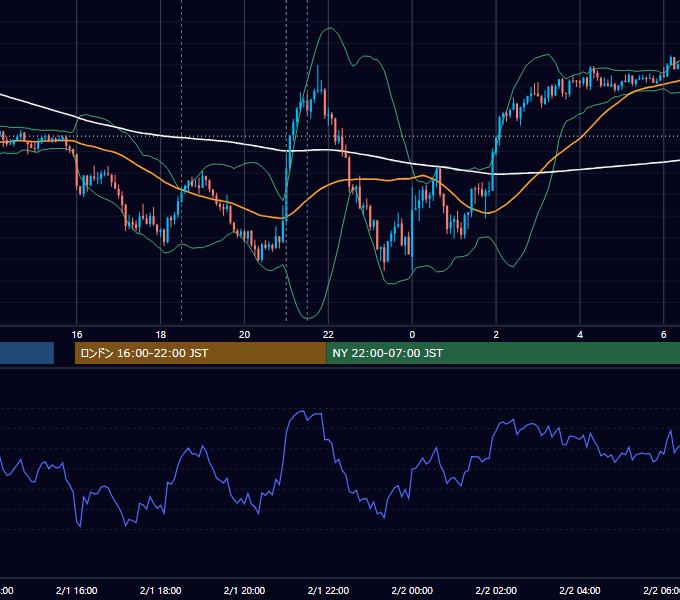Click the 2/1 18:00 date label
Viewport: 680px width, 600px height.
coord(160,590)
